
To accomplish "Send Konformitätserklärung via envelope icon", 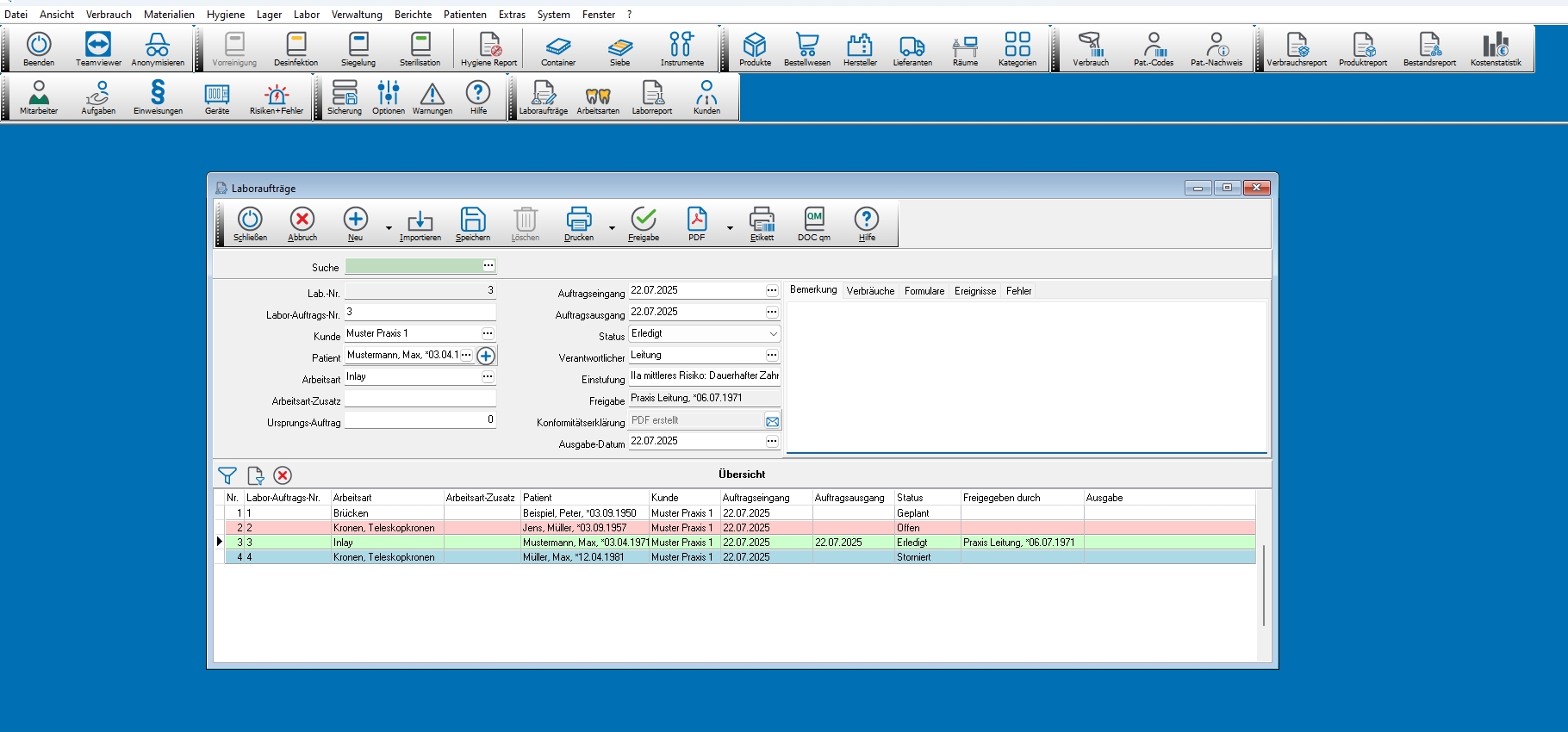I will pos(772,421).
